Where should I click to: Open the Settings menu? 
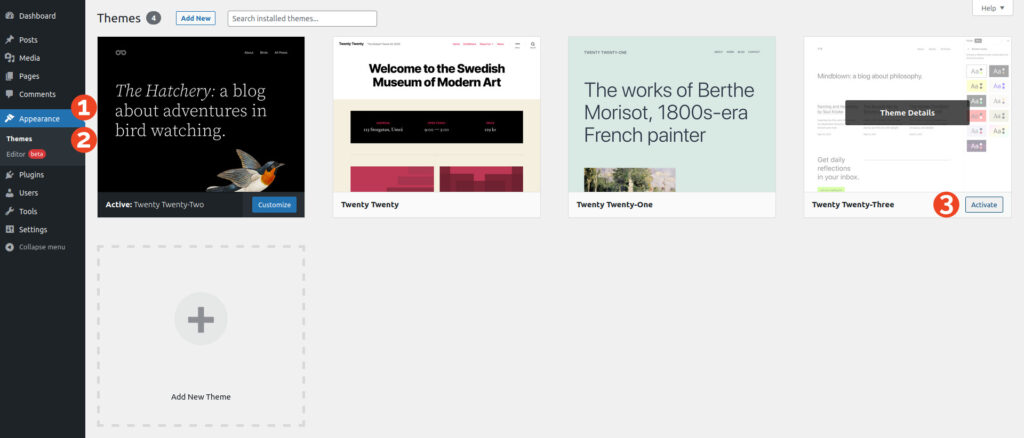[42, 230]
